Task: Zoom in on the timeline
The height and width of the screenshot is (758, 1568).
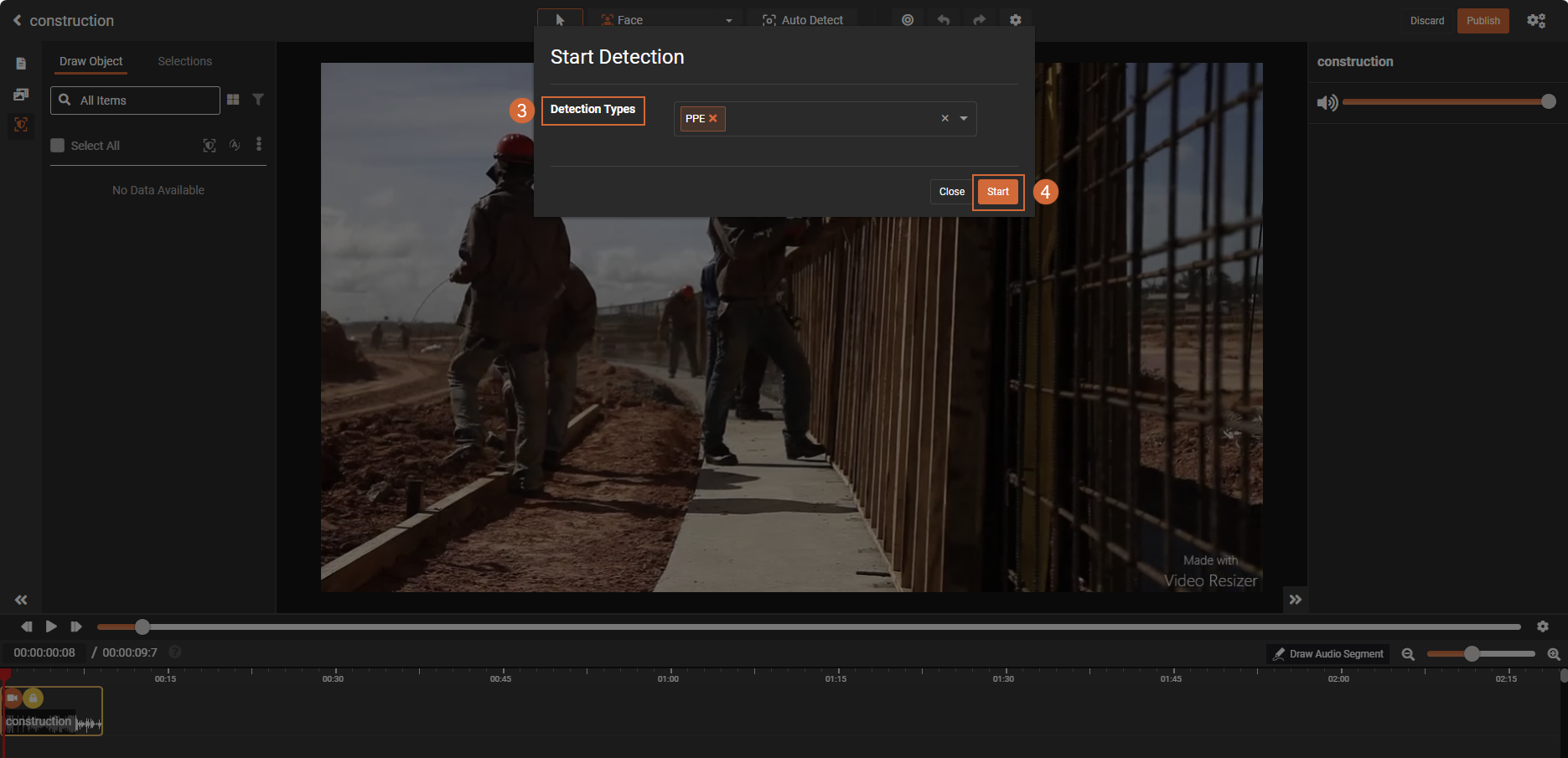Action: pyautogui.click(x=1553, y=654)
